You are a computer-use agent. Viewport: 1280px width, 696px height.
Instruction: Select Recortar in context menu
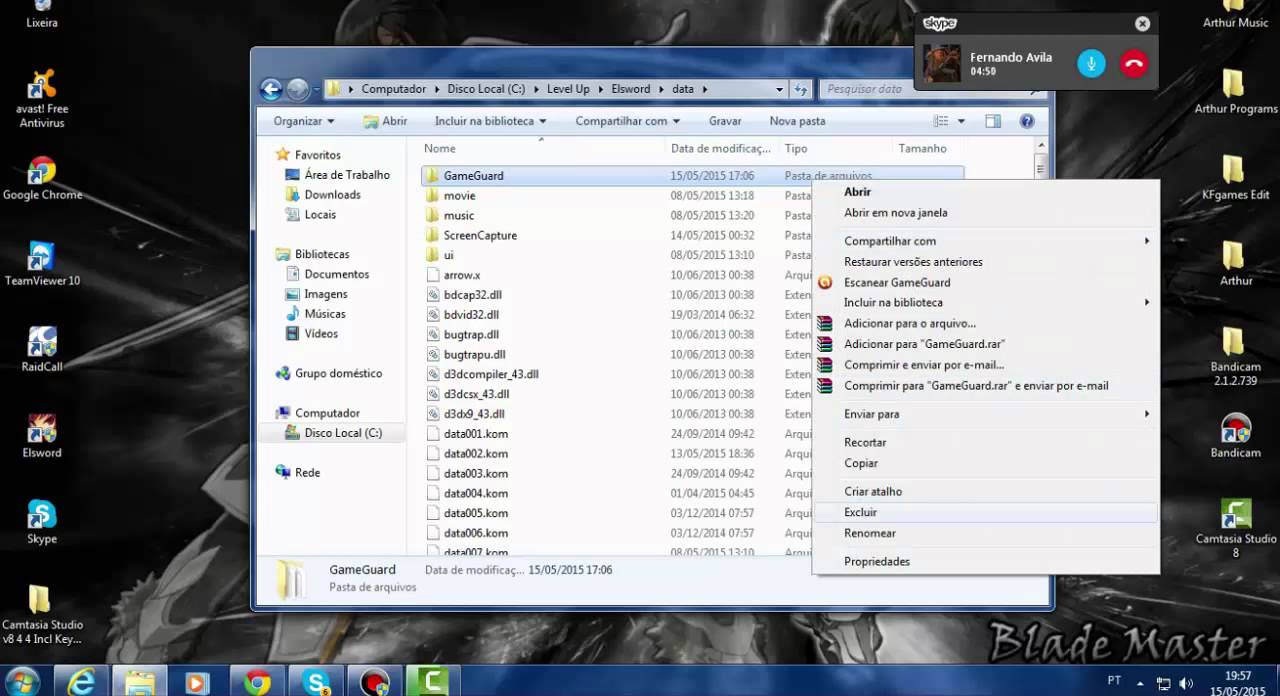[x=985, y=442]
